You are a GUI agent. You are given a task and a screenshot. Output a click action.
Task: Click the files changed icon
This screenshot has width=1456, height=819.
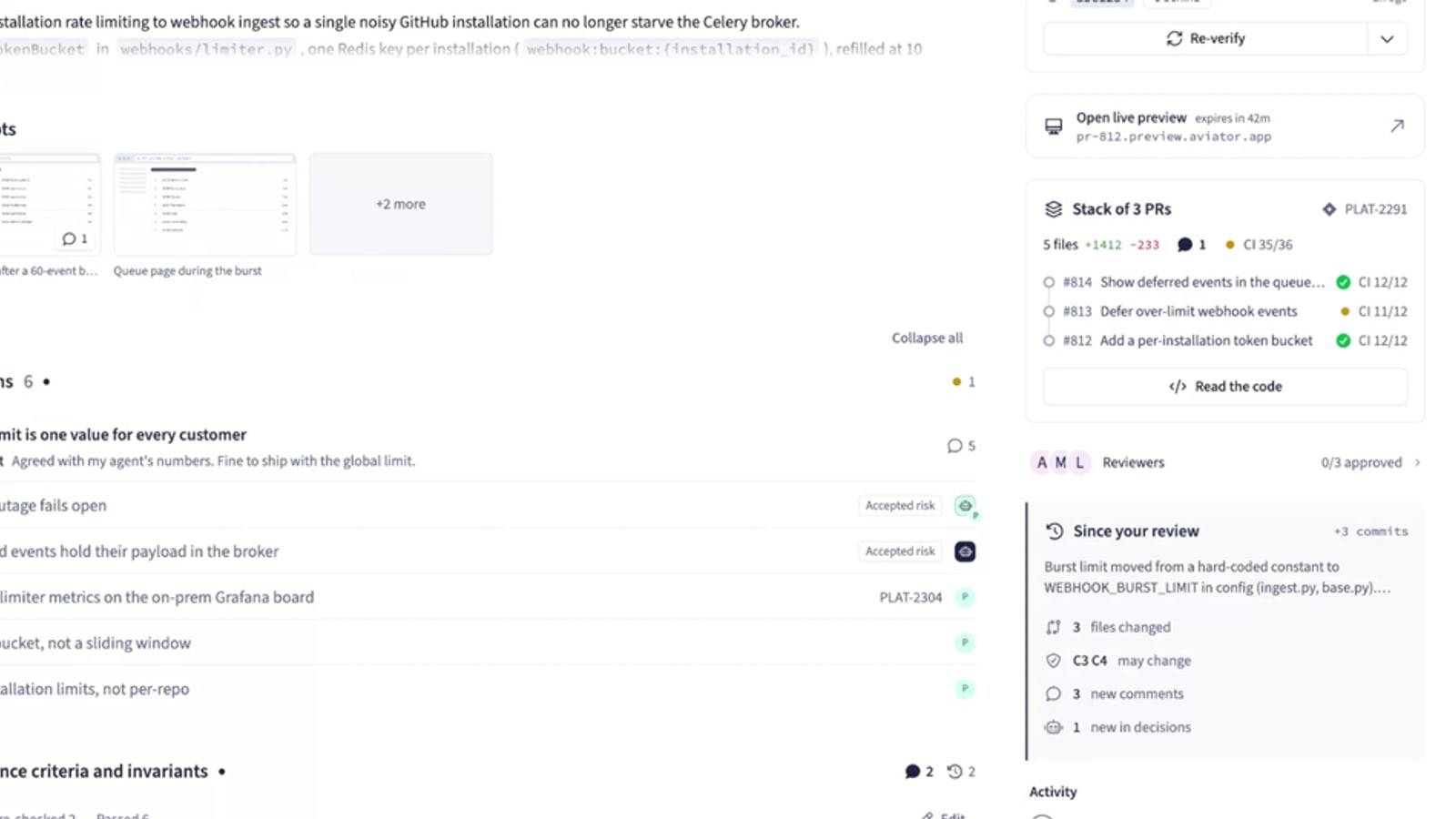[x=1053, y=627]
